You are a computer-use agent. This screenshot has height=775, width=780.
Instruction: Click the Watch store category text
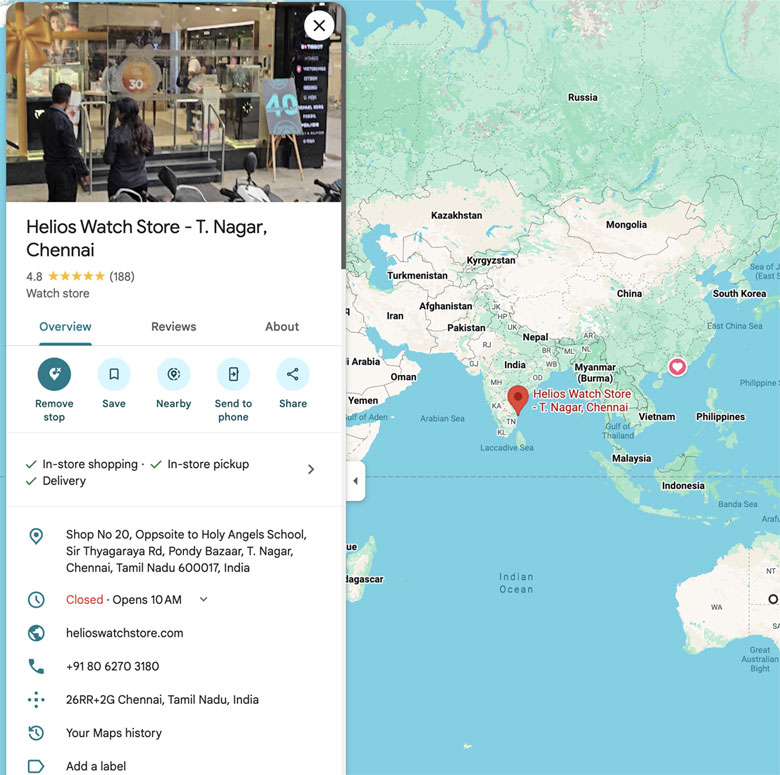click(x=58, y=293)
